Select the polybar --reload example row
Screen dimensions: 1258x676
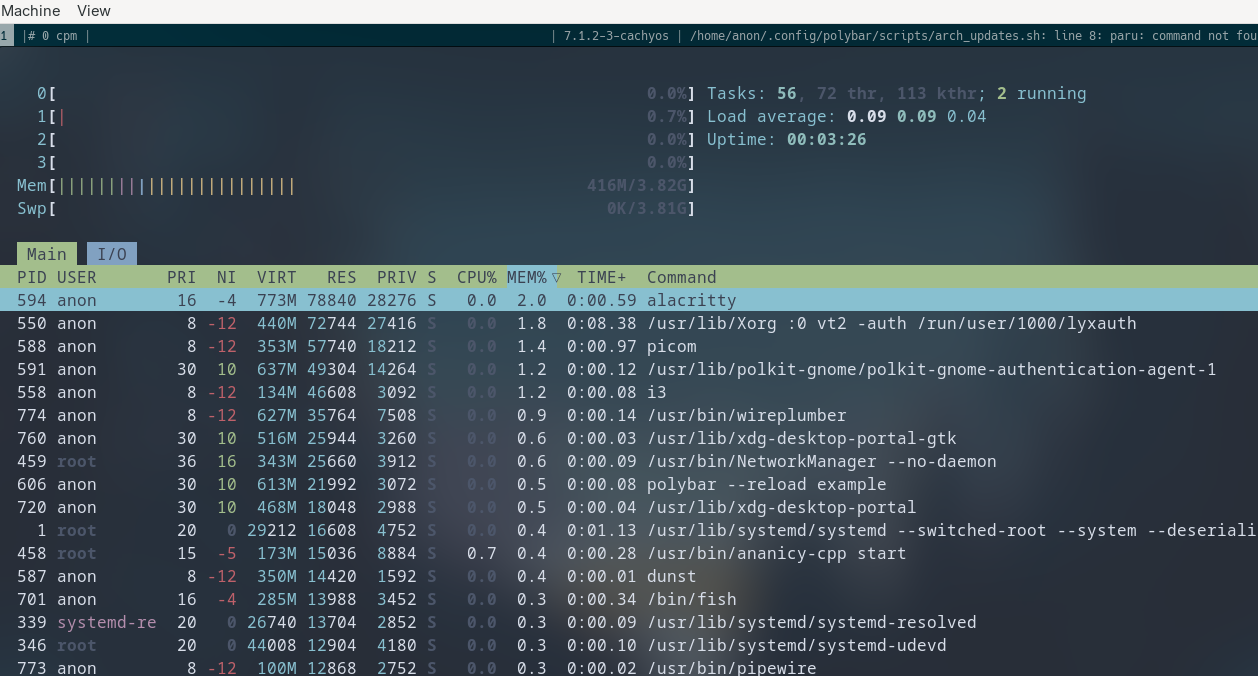point(629,484)
